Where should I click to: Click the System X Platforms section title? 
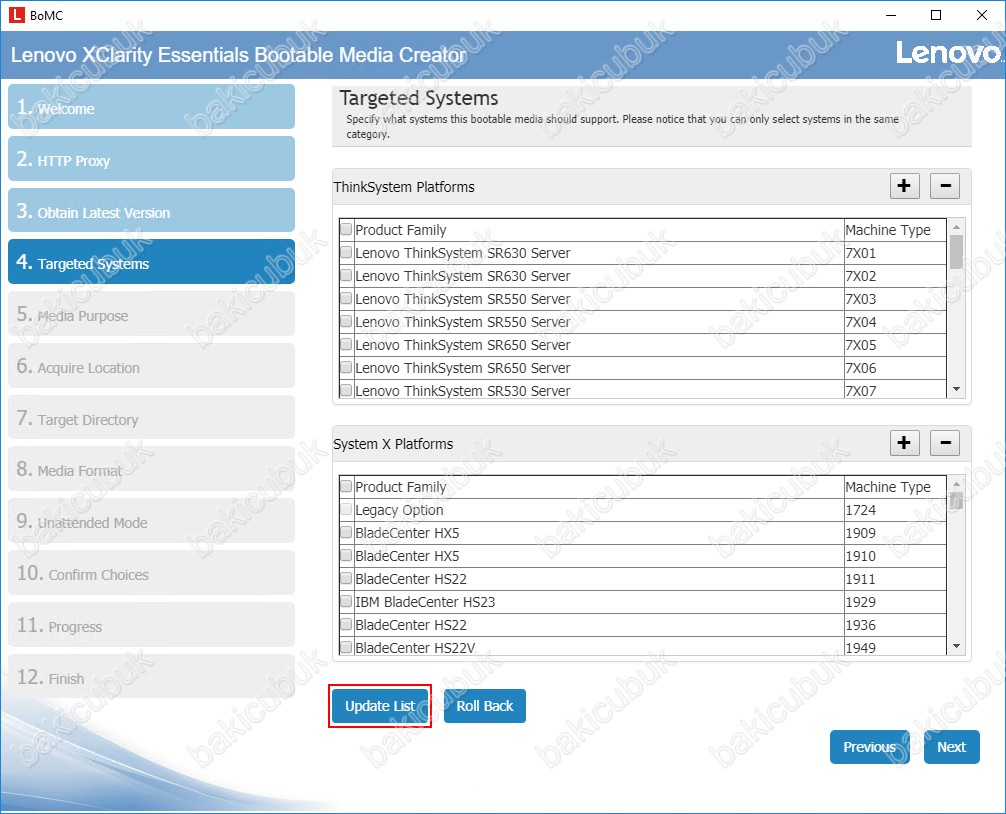(x=393, y=444)
